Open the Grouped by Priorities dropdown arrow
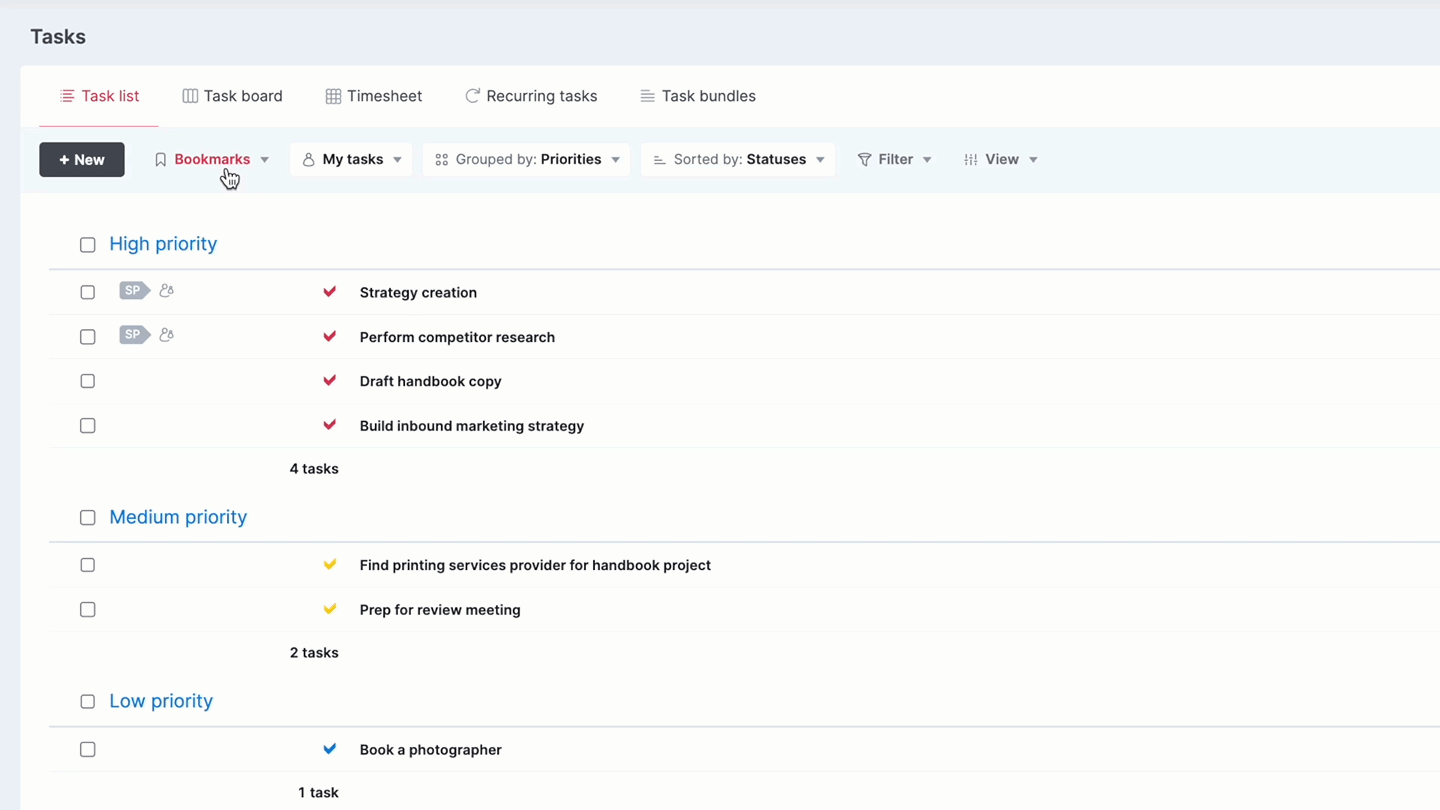 (616, 160)
